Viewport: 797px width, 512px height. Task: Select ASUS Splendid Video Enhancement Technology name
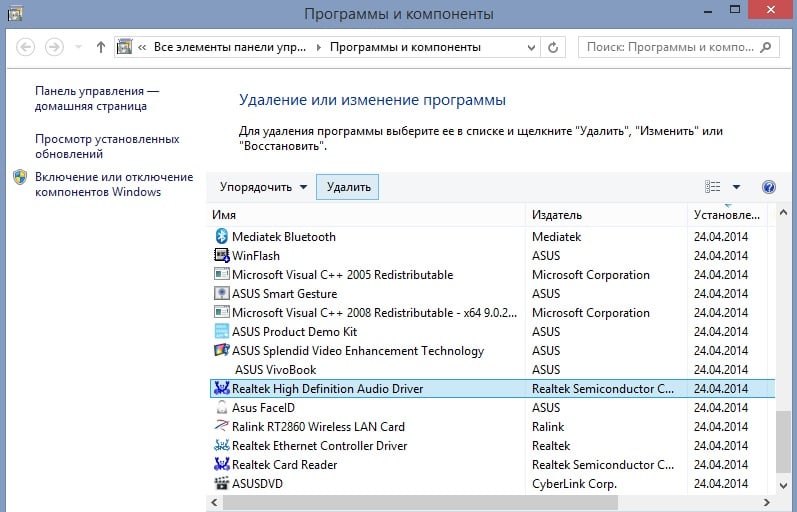tap(358, 351)
